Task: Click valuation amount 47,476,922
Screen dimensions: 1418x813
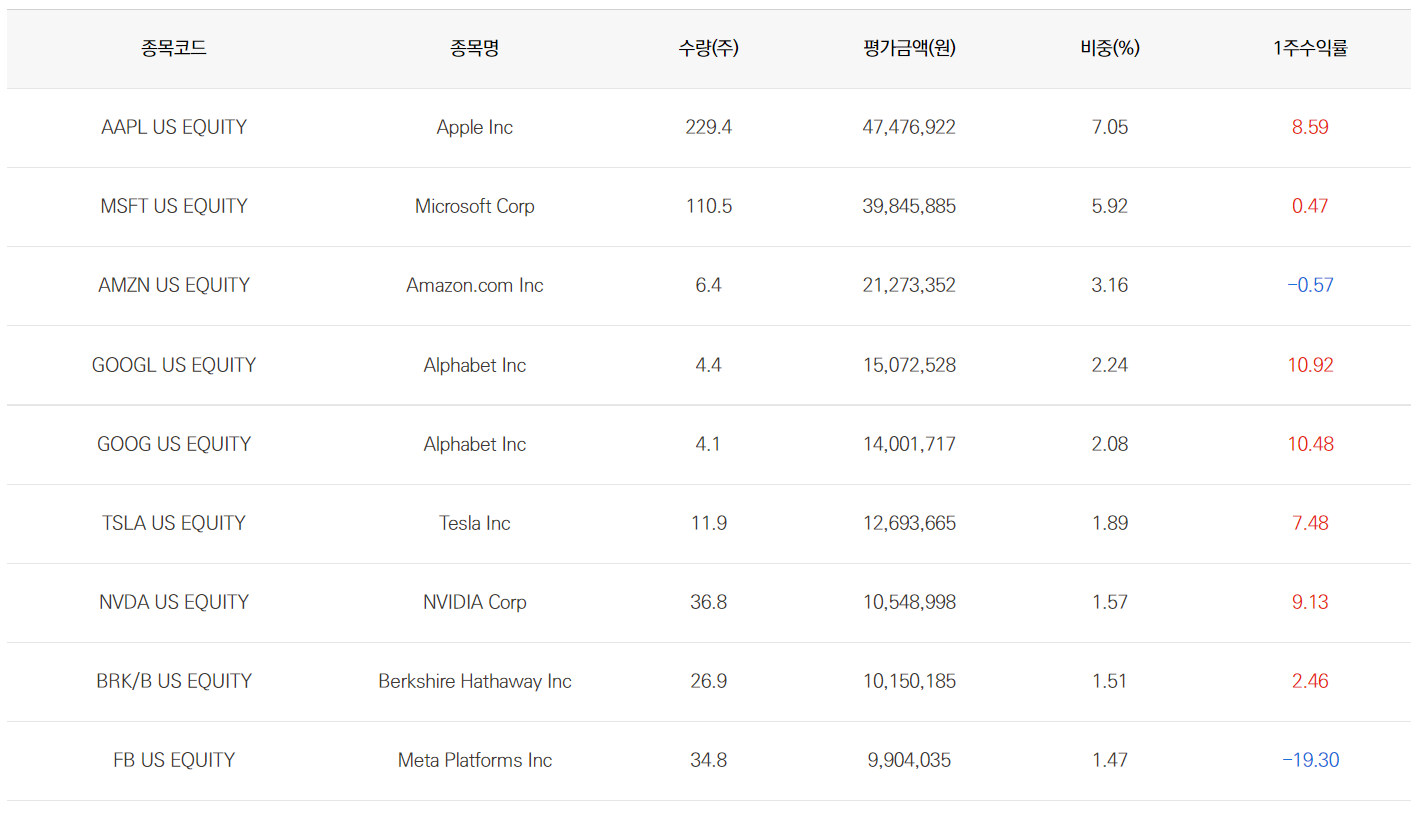Action: click(909, 127)
